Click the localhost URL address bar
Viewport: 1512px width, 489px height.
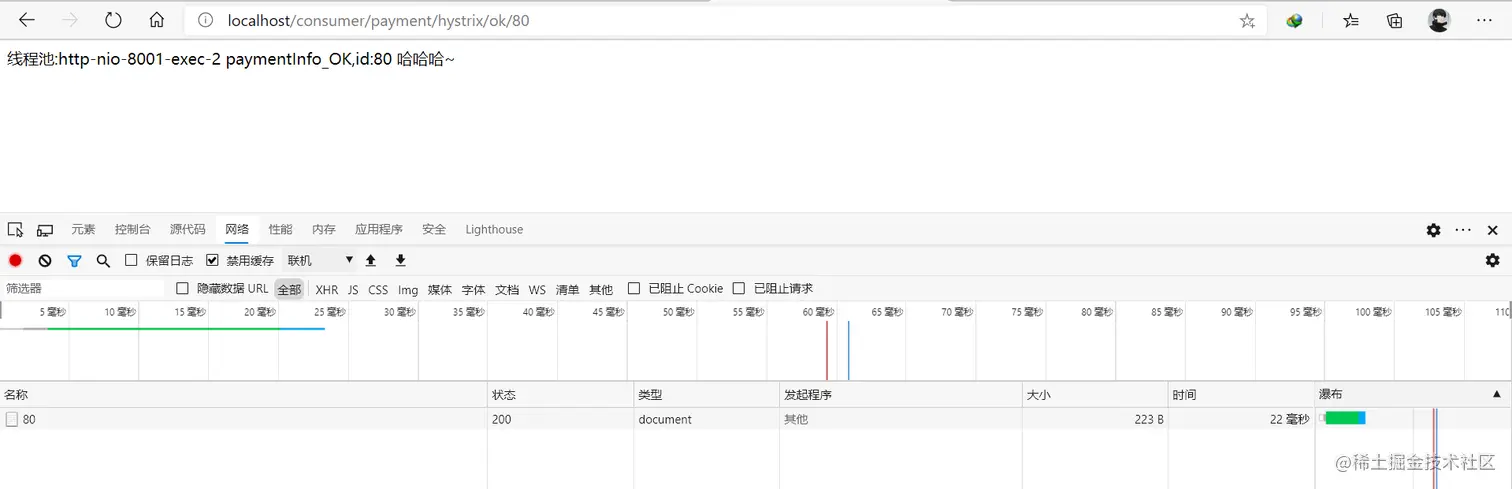tap(725, 20)
